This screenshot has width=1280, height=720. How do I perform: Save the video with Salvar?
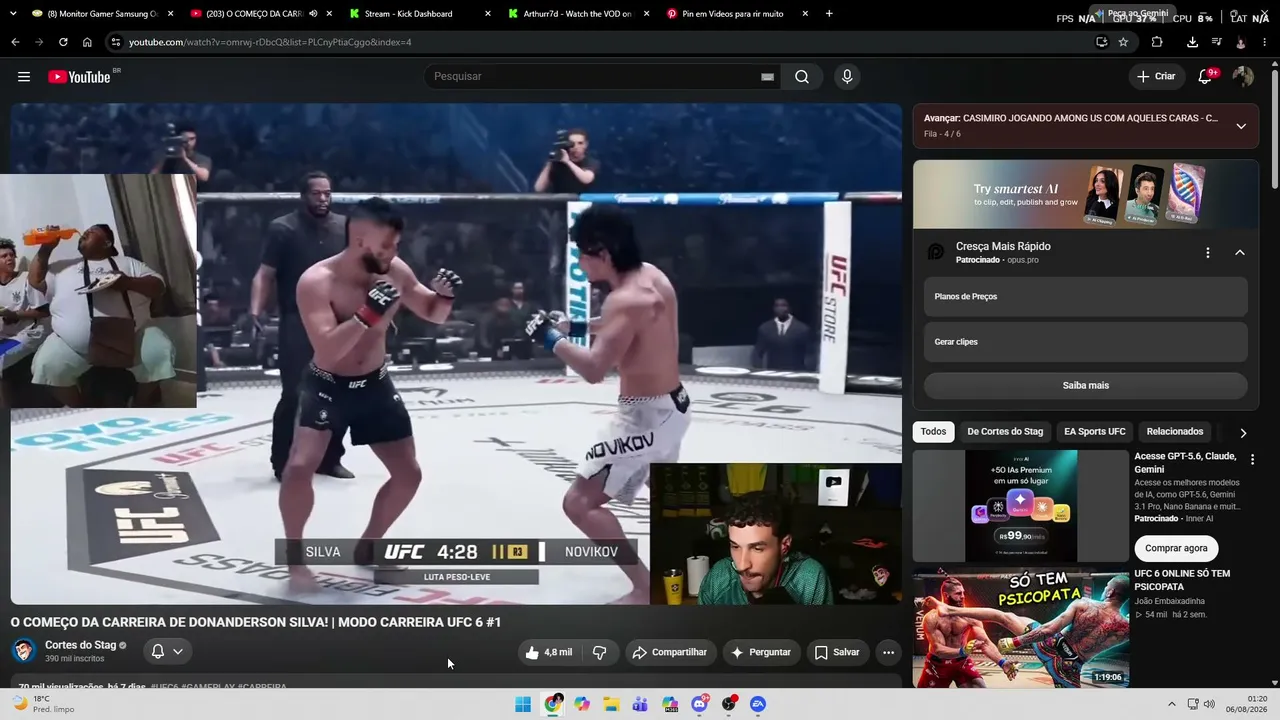point(838,652)
